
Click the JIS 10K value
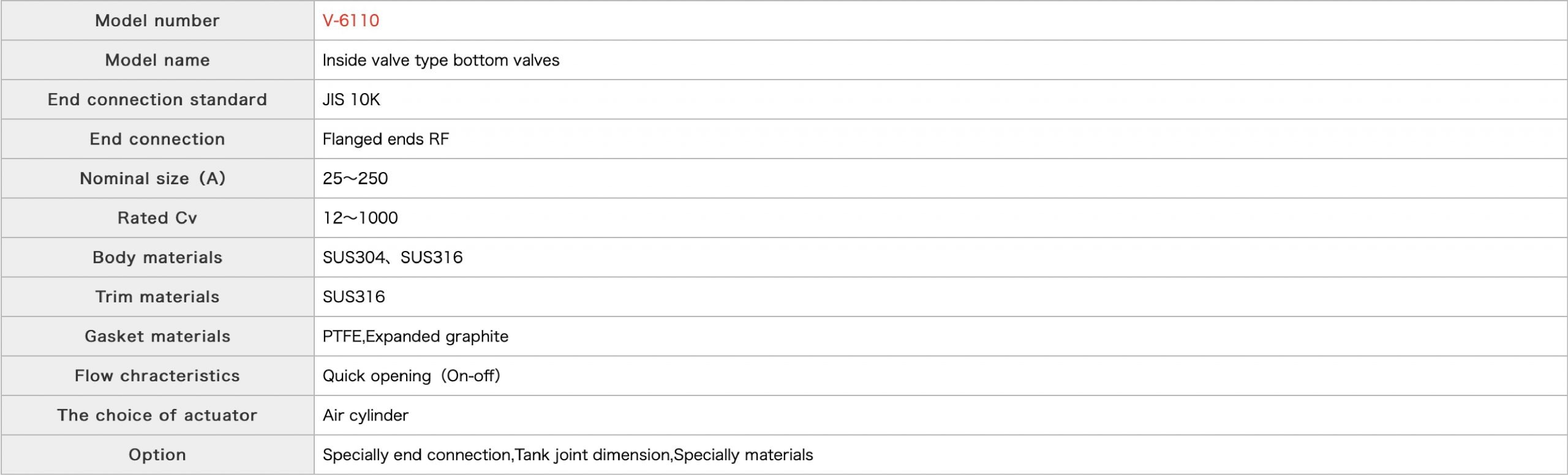[x=351, y=100]
